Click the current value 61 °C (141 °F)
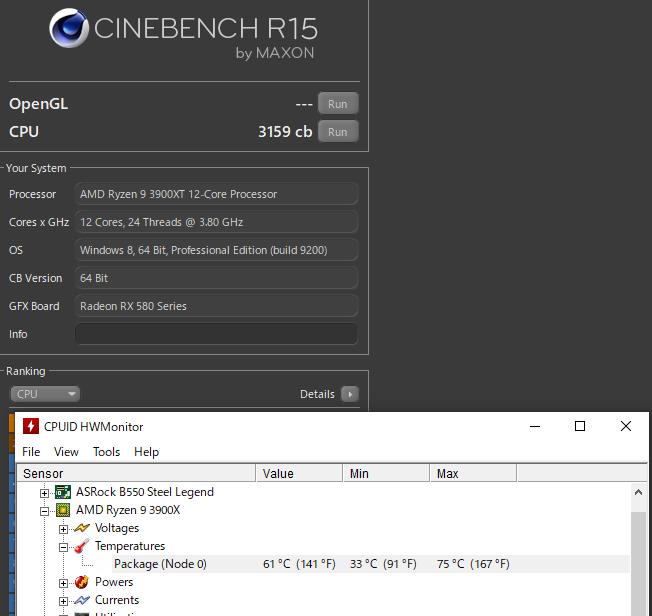 299,564
